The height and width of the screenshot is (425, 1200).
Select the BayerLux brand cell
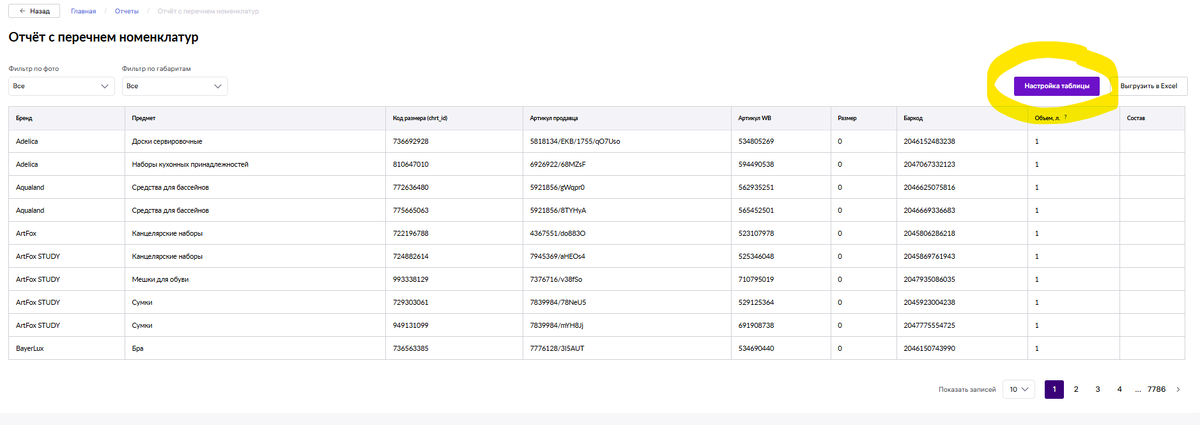pyautogui.click(x=30, y=348)
